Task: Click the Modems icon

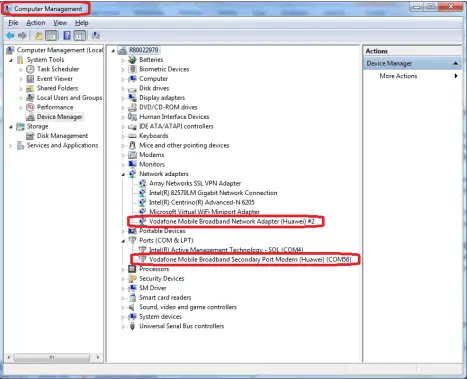Action: coord(132,155)
